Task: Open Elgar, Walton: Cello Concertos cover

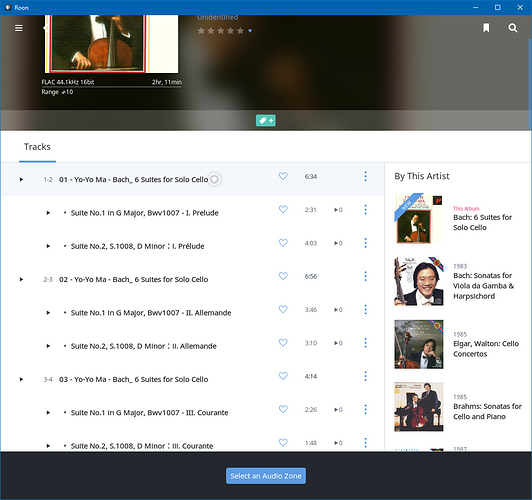Action: 419,344
